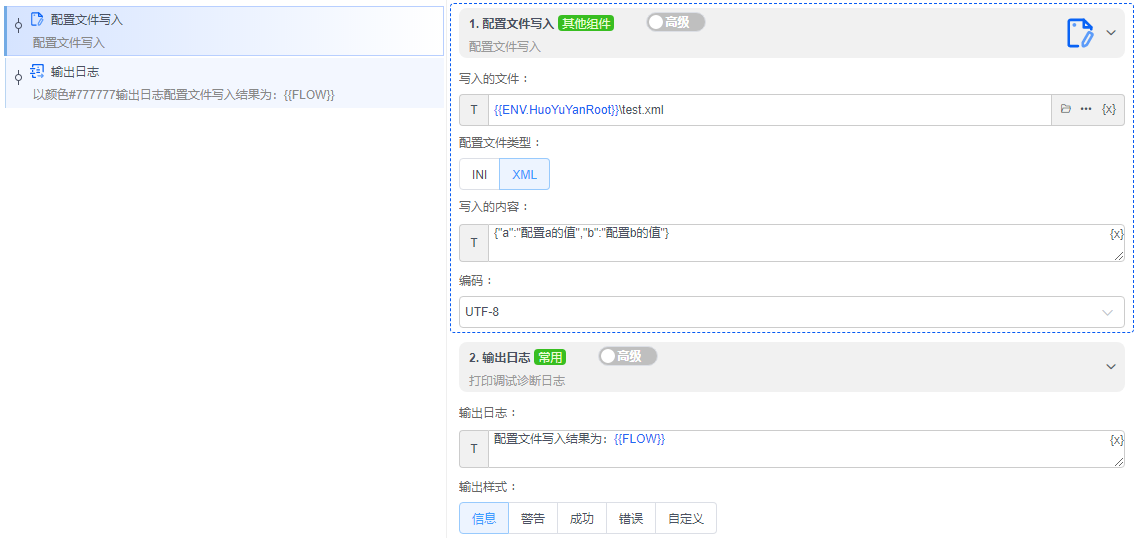Click the 其他组件 green tag
Viewport: 1137px width, 538px height.
(x=586, y=24)
